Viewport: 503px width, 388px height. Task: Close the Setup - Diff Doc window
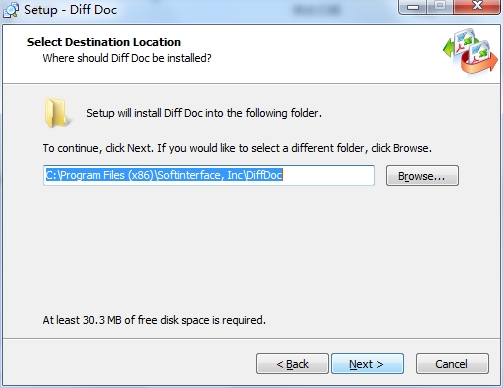point(477,7)
